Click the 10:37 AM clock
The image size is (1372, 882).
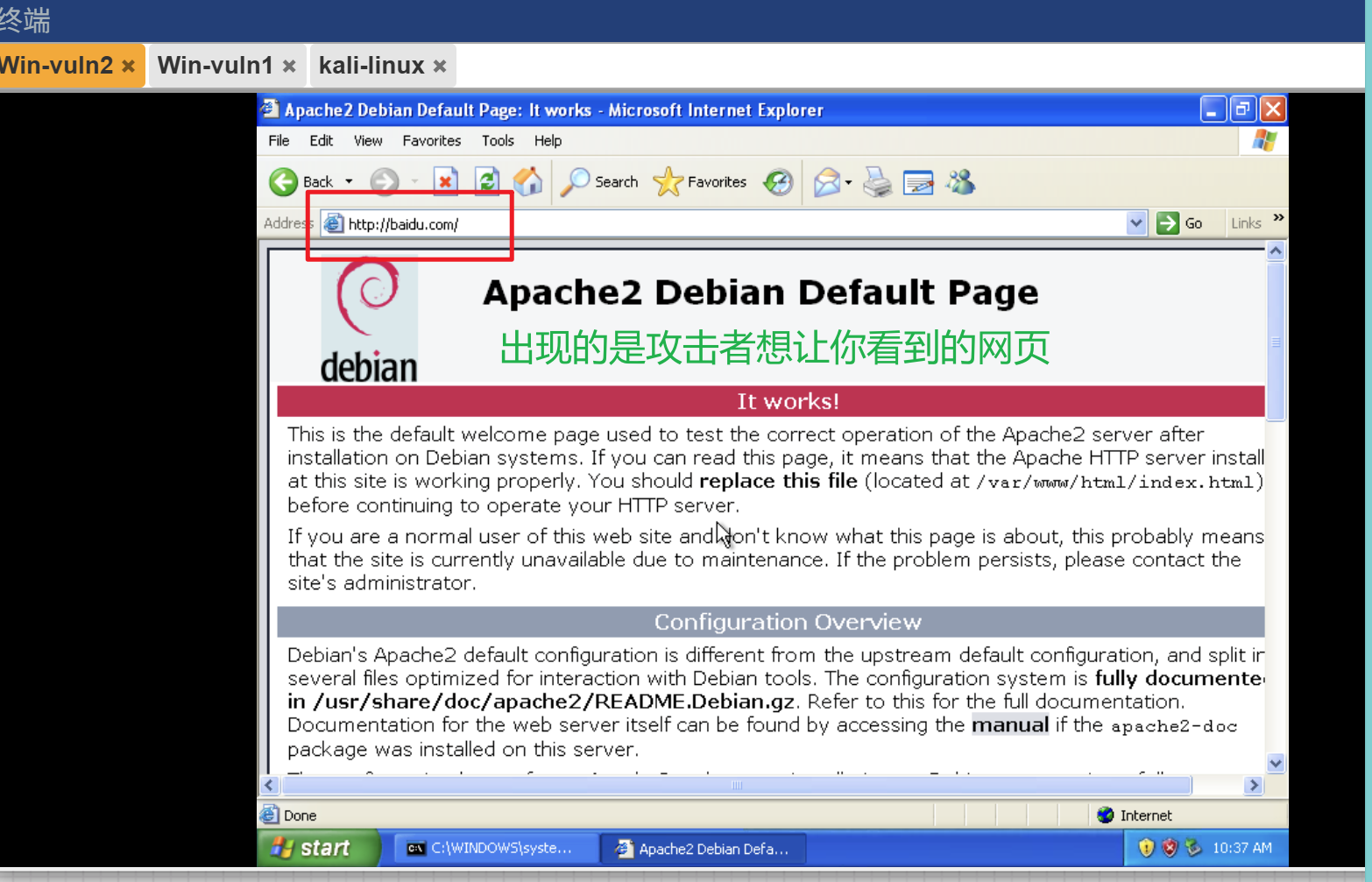click(1241, 848)
